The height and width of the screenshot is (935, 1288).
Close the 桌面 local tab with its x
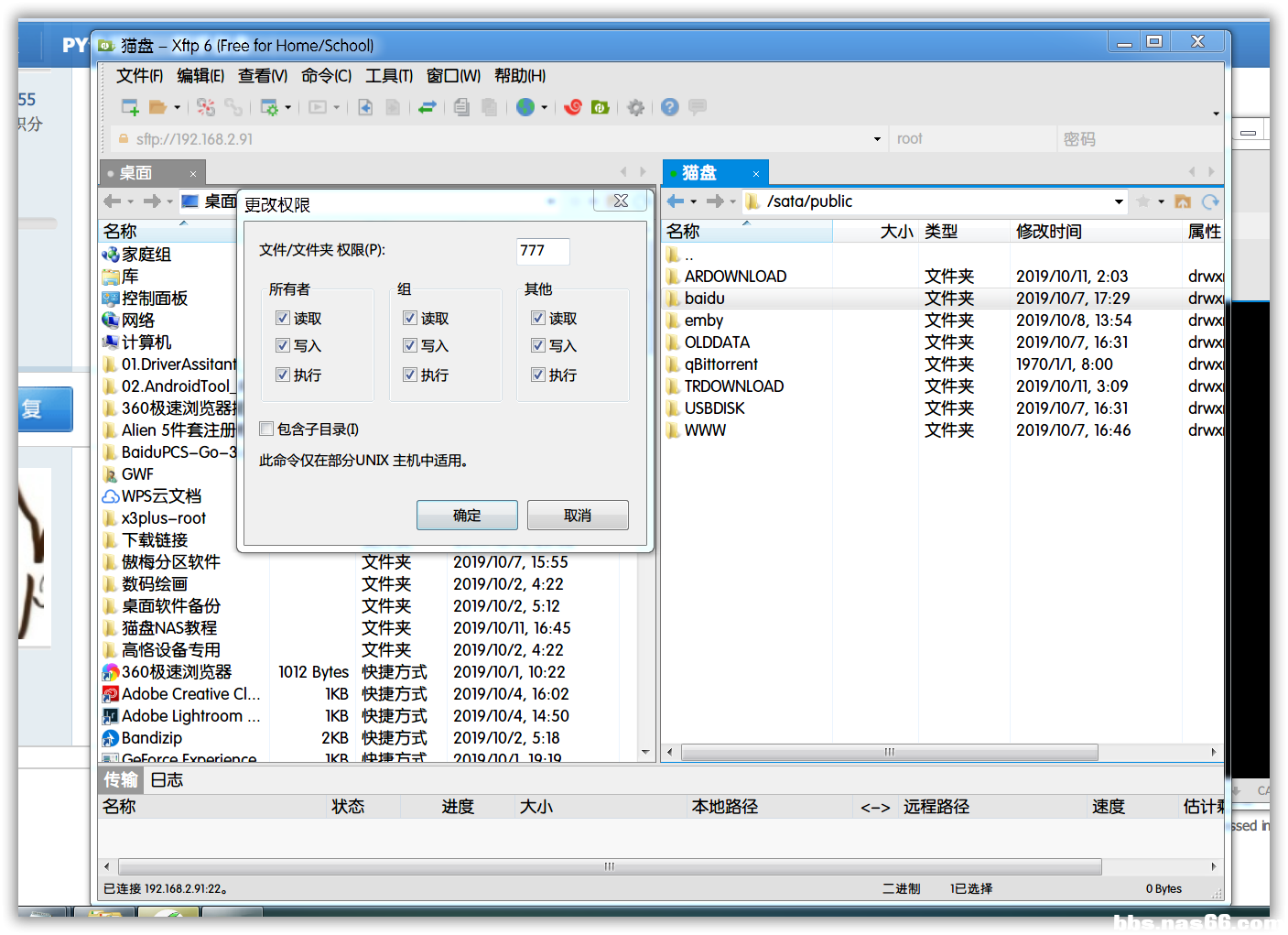[x=193, y=174]
